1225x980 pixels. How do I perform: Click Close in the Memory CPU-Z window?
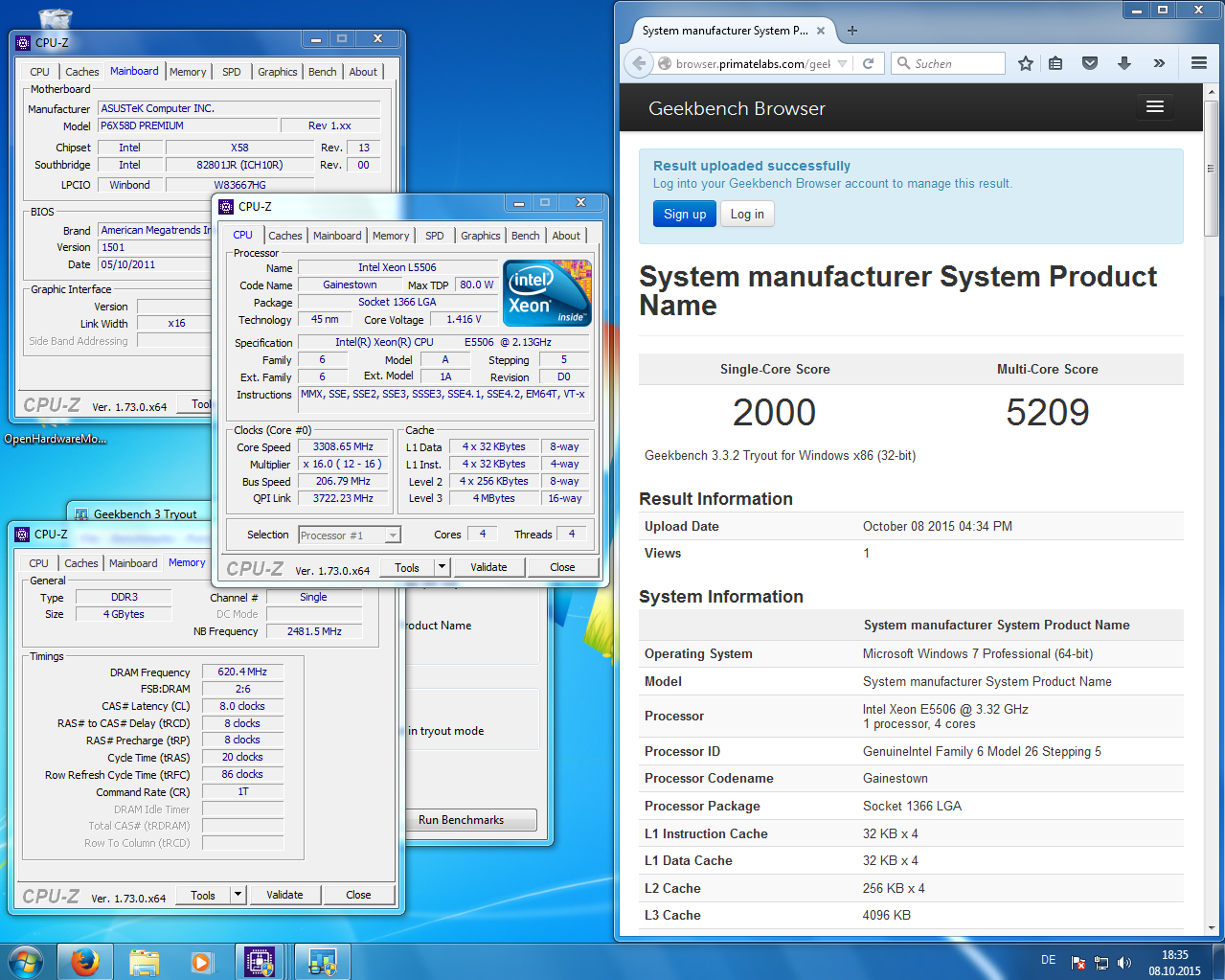358,895
